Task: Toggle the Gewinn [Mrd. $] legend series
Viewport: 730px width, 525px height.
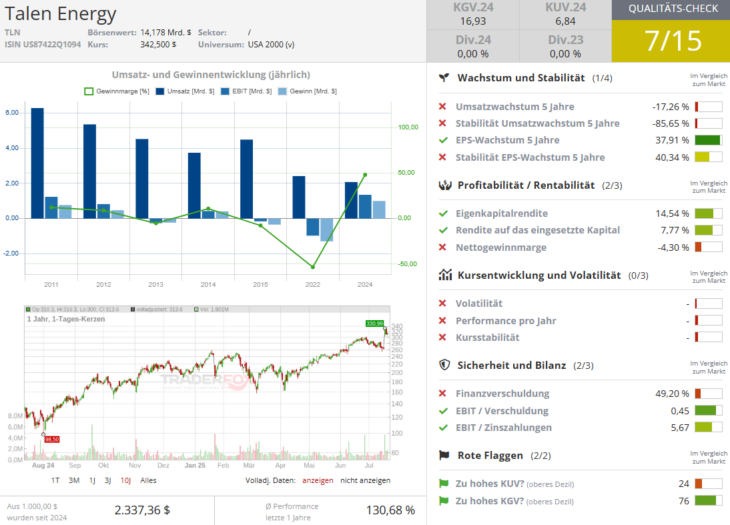Action: (307, 91)
